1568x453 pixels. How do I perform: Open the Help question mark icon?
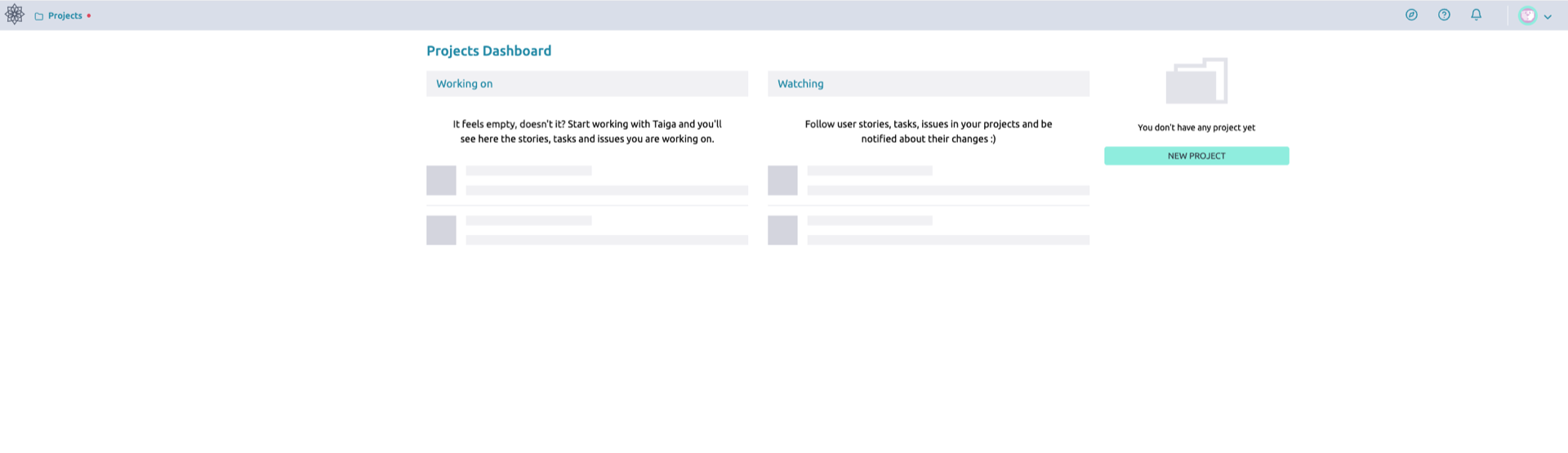[1444, 15]
